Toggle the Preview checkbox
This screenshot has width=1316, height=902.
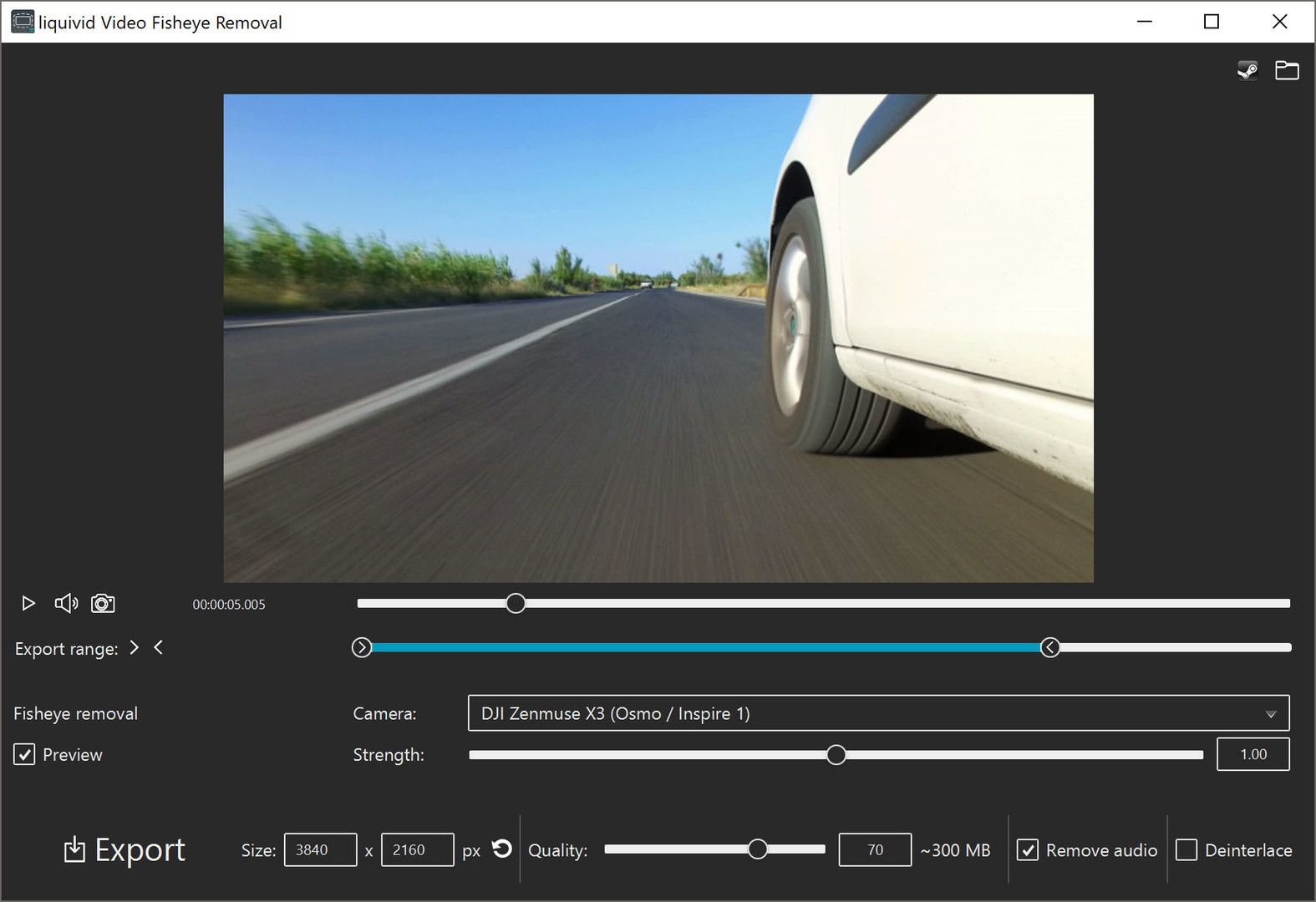24,754
